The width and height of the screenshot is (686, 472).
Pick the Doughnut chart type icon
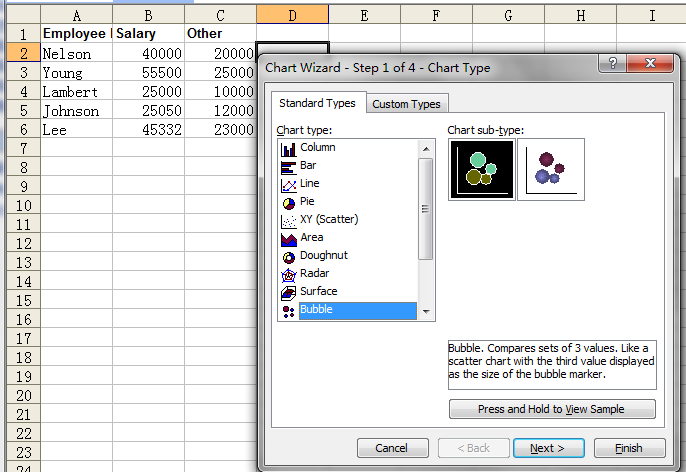coord(288,257)
